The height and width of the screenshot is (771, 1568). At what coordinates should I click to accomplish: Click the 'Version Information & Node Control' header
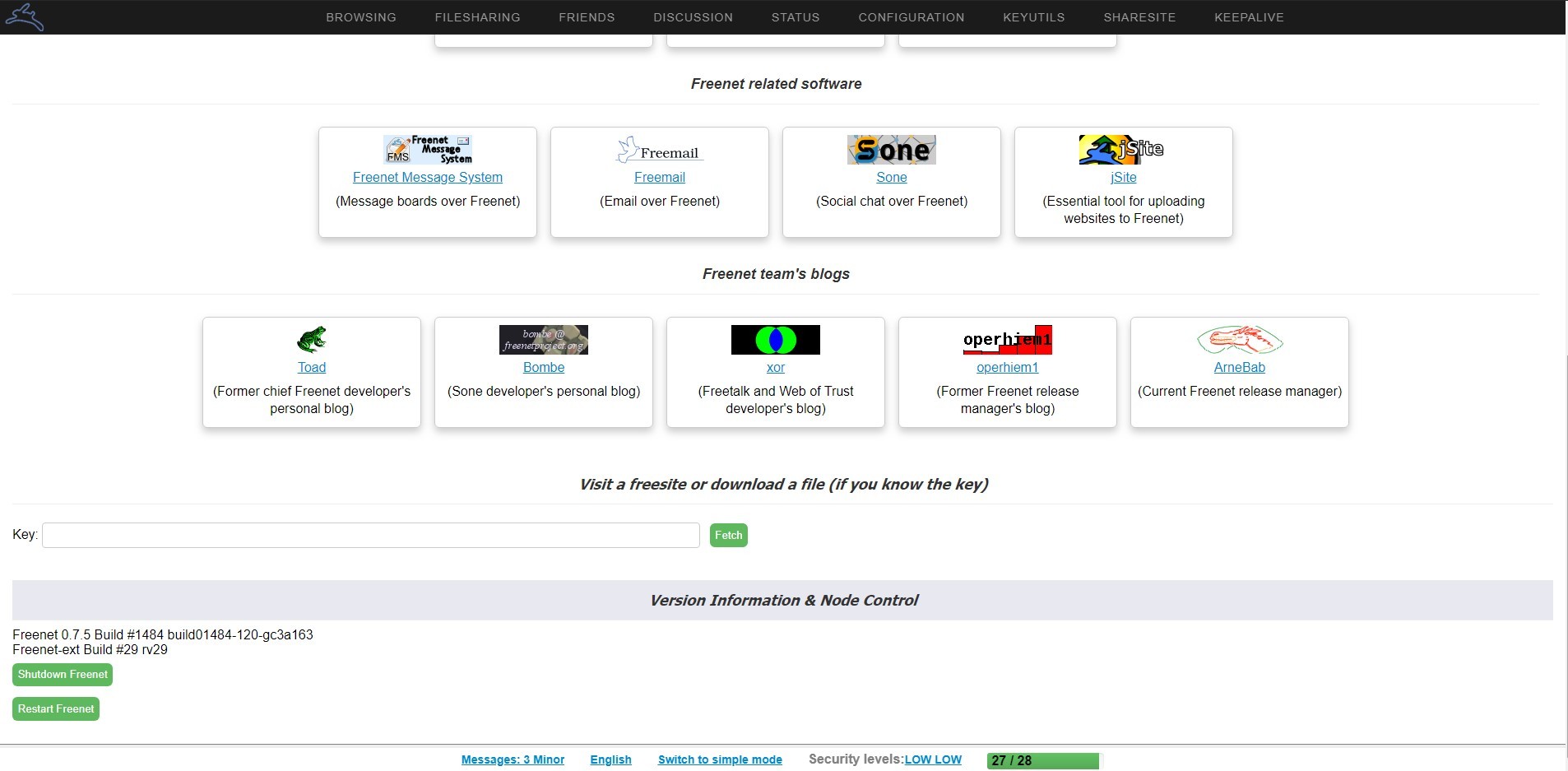(x=783, y=600)
